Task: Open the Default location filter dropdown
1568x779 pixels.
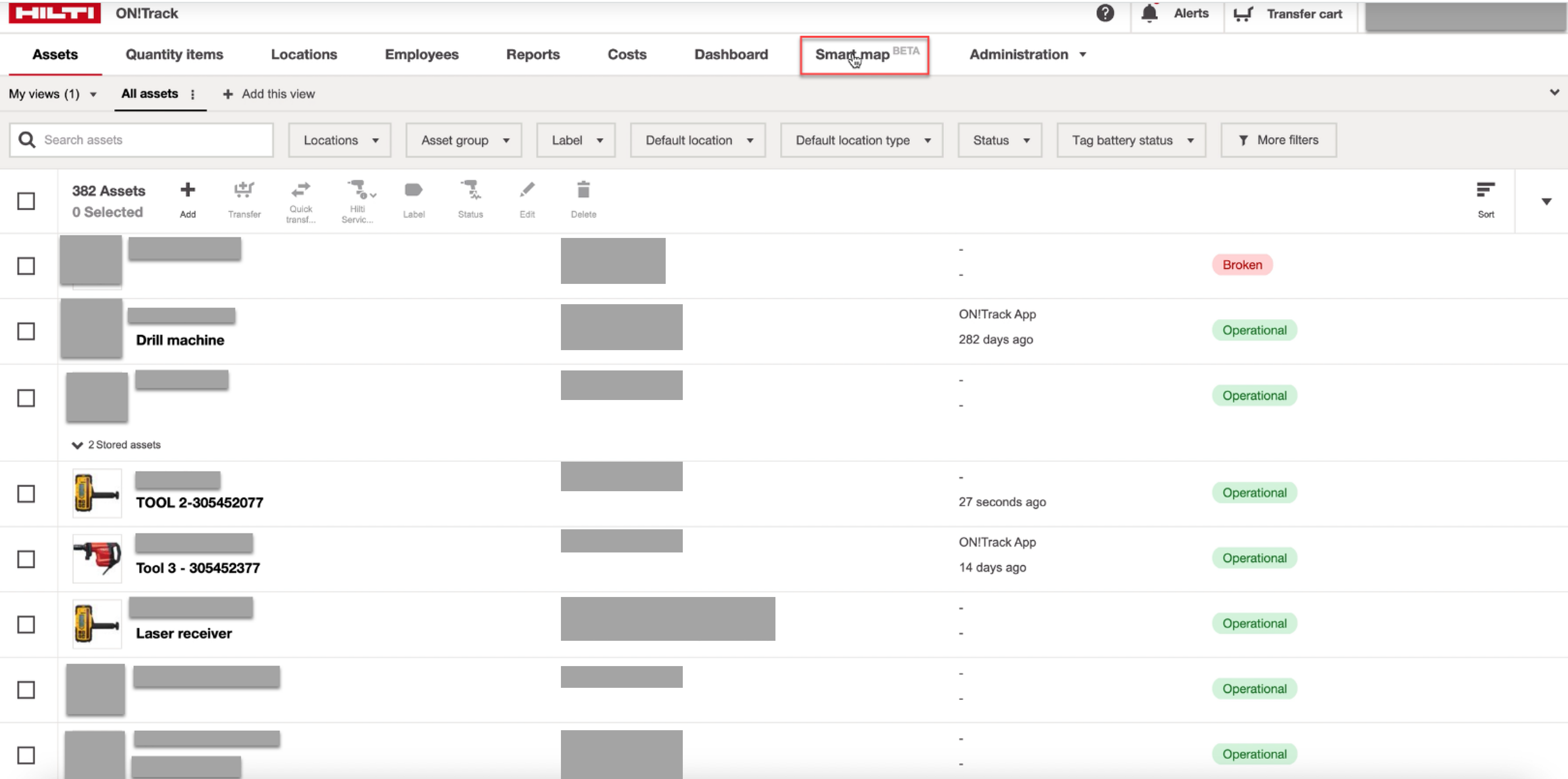Action: click(x=697, y=140)
